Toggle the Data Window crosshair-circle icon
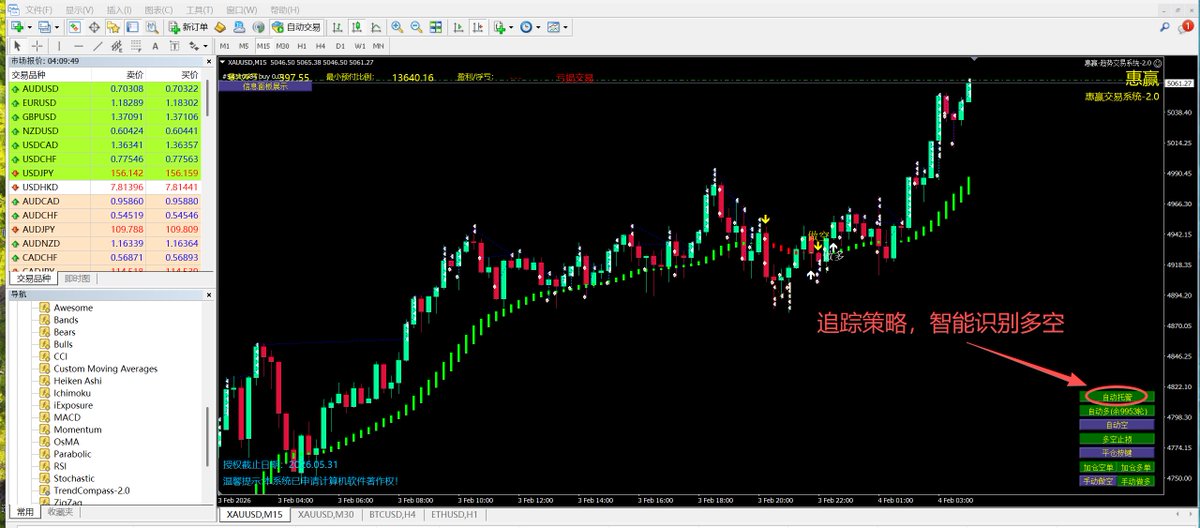The width and height of the screenshot is (1200, 528). [x=94, y=27]
